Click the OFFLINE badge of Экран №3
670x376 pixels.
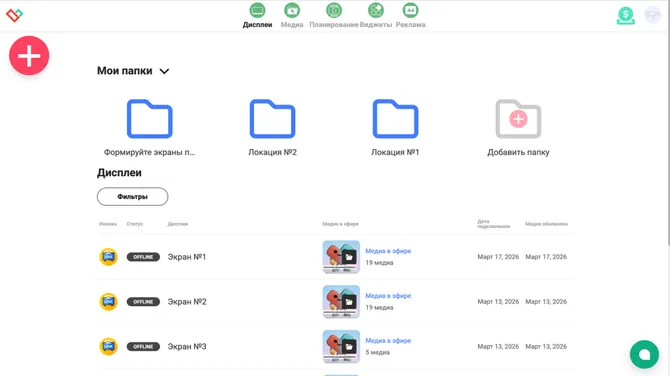(x=143, y=347)
